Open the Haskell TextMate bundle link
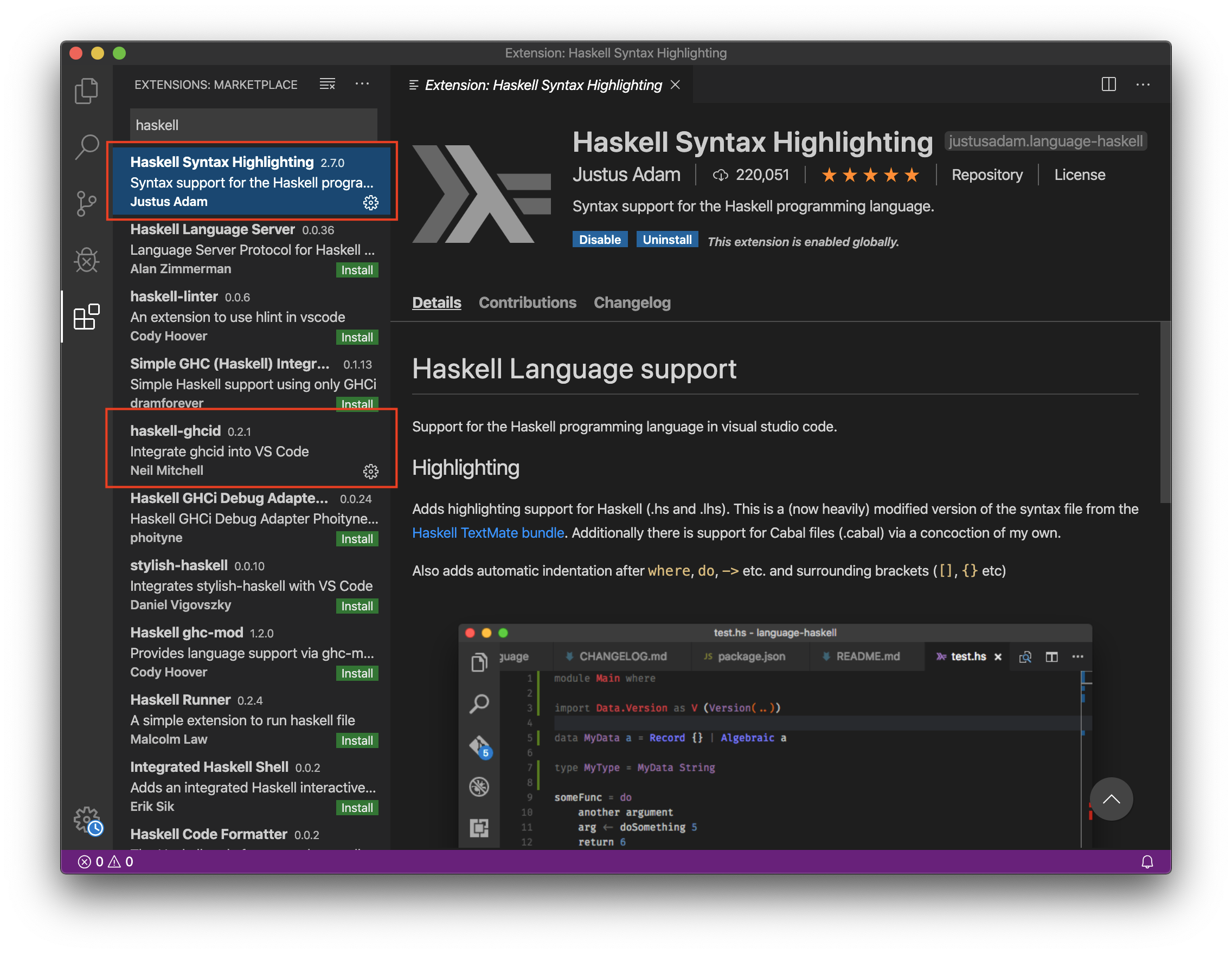The width and height of the screenshot is (1232, 954). tap(488, 533)
